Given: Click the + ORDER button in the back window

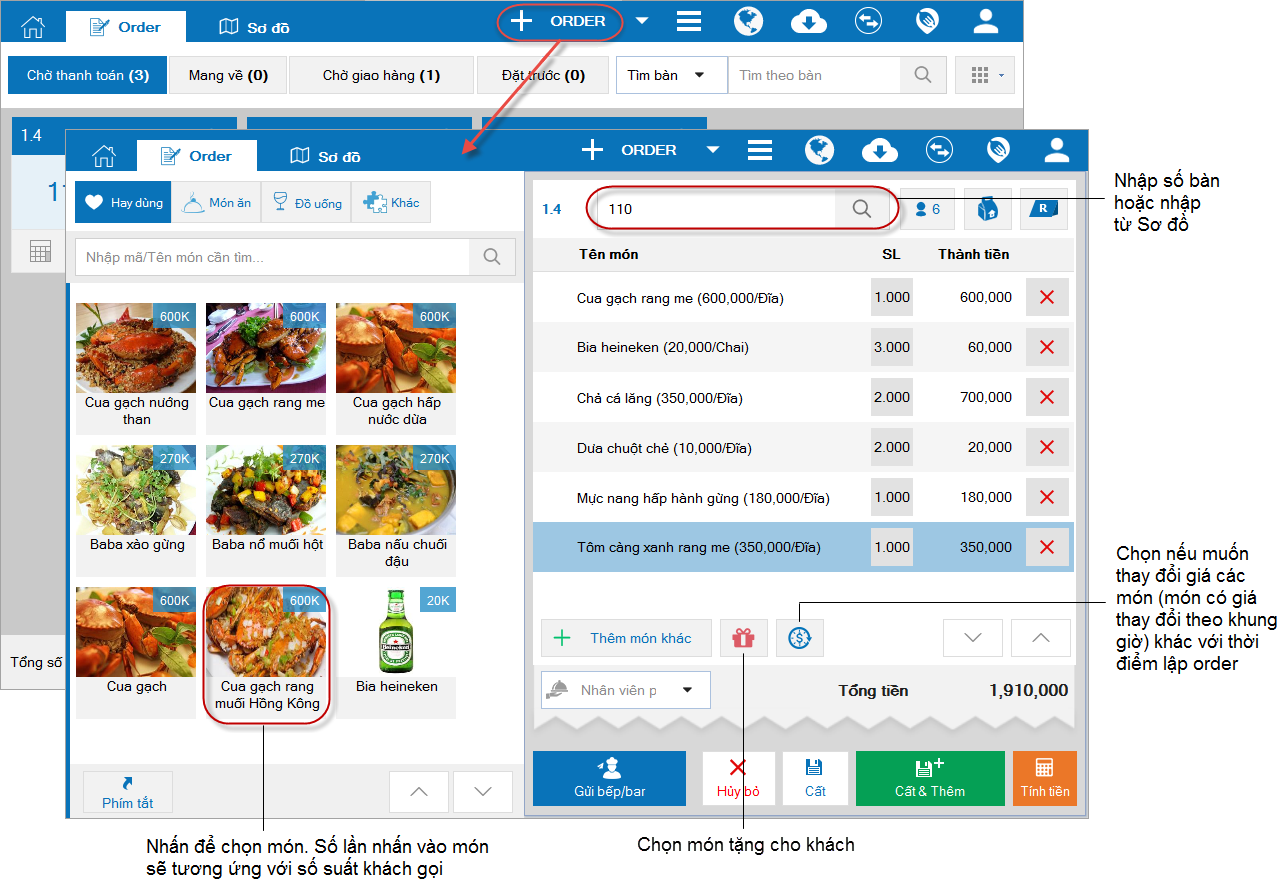Looking at the screenshot, I should click(559, 21).
